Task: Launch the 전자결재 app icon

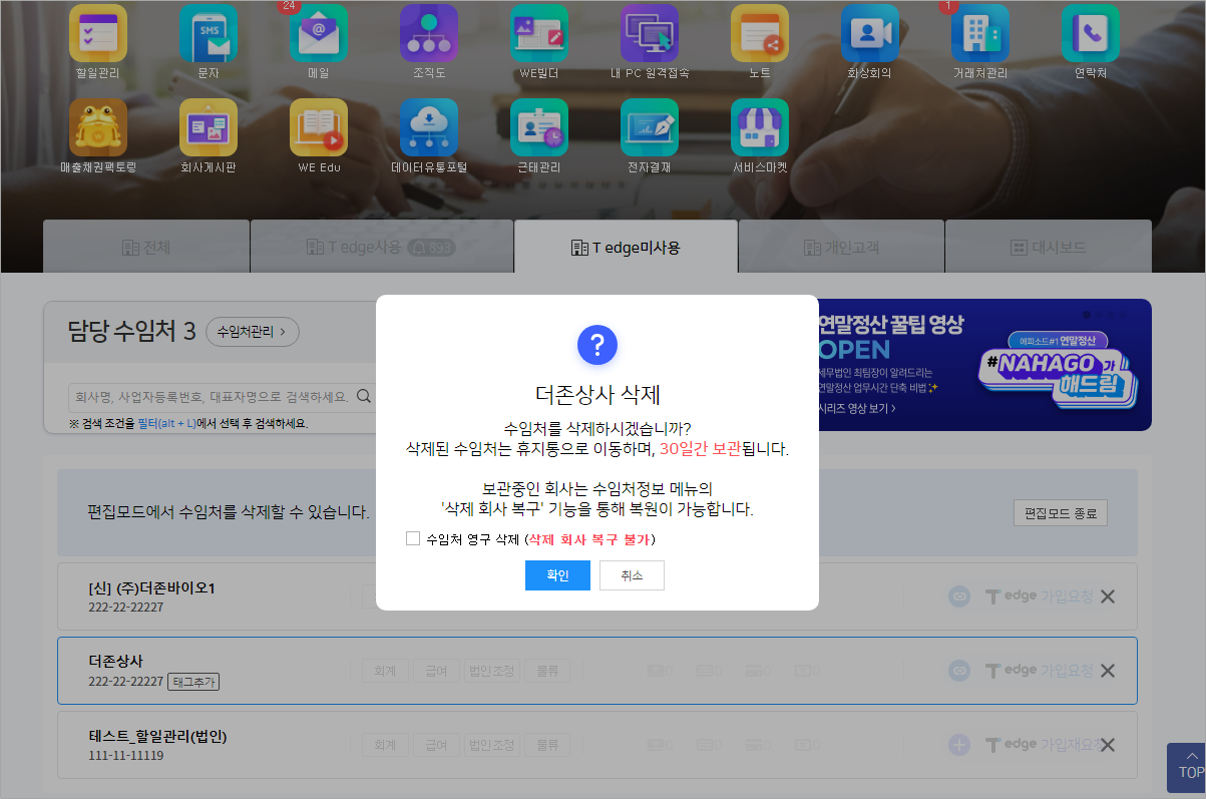Action: [649, 128]
